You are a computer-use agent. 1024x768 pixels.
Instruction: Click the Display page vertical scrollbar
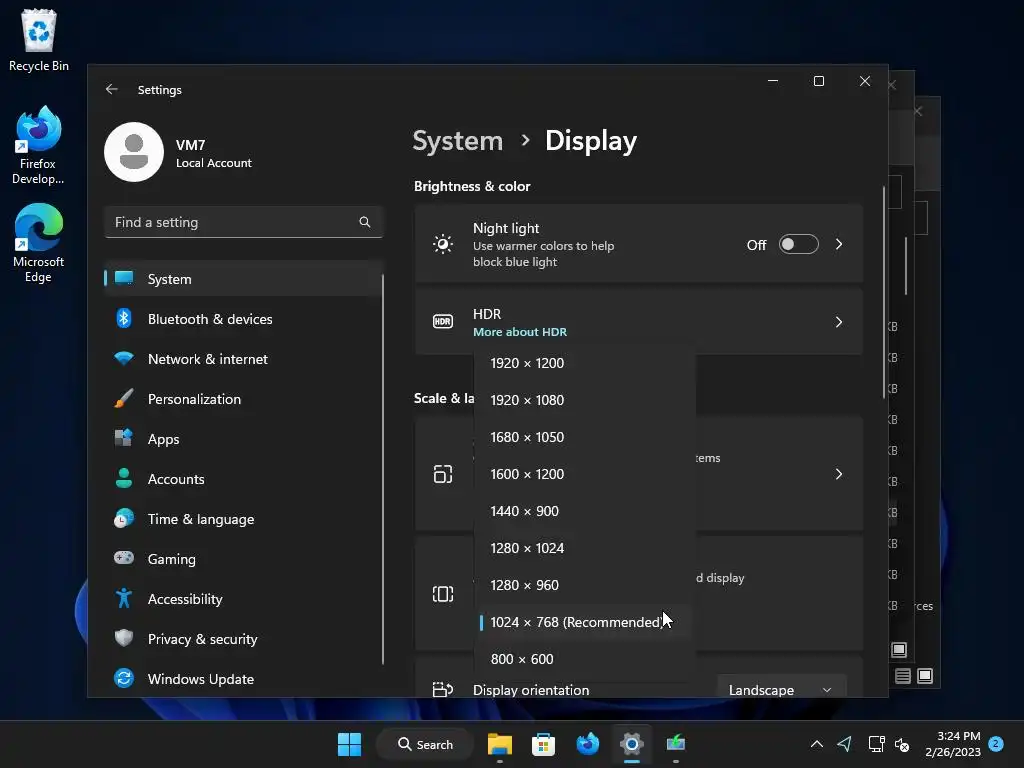884,293
